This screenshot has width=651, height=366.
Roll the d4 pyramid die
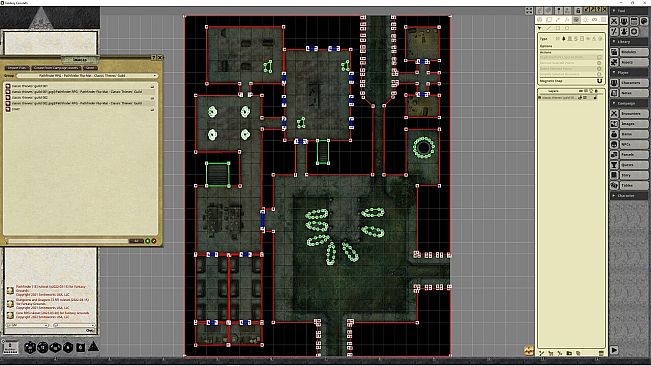click(x=93, y=346)
